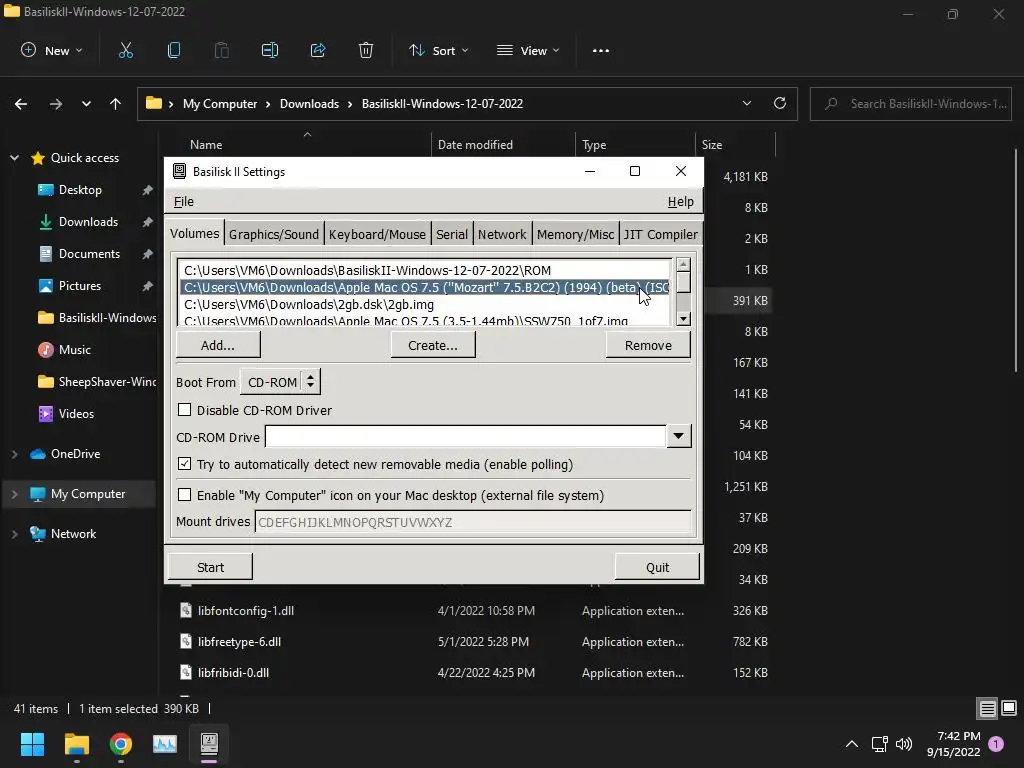Click the Paste icon in Explorer toolbar
Image resolution: width=1024 pixels, height=768 pixels.
[x=221, y=51]
